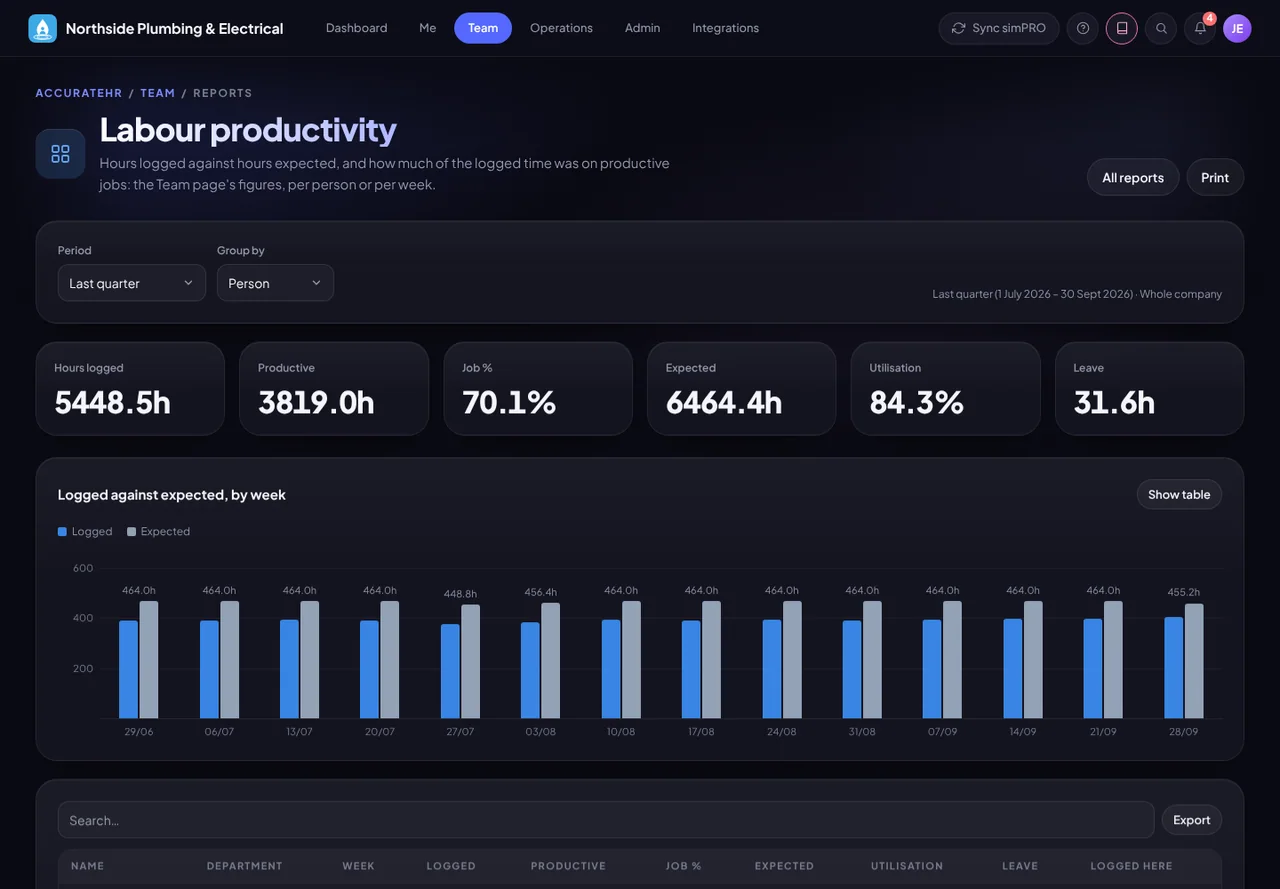Click the Job % 70.1% card

point(538,389)
